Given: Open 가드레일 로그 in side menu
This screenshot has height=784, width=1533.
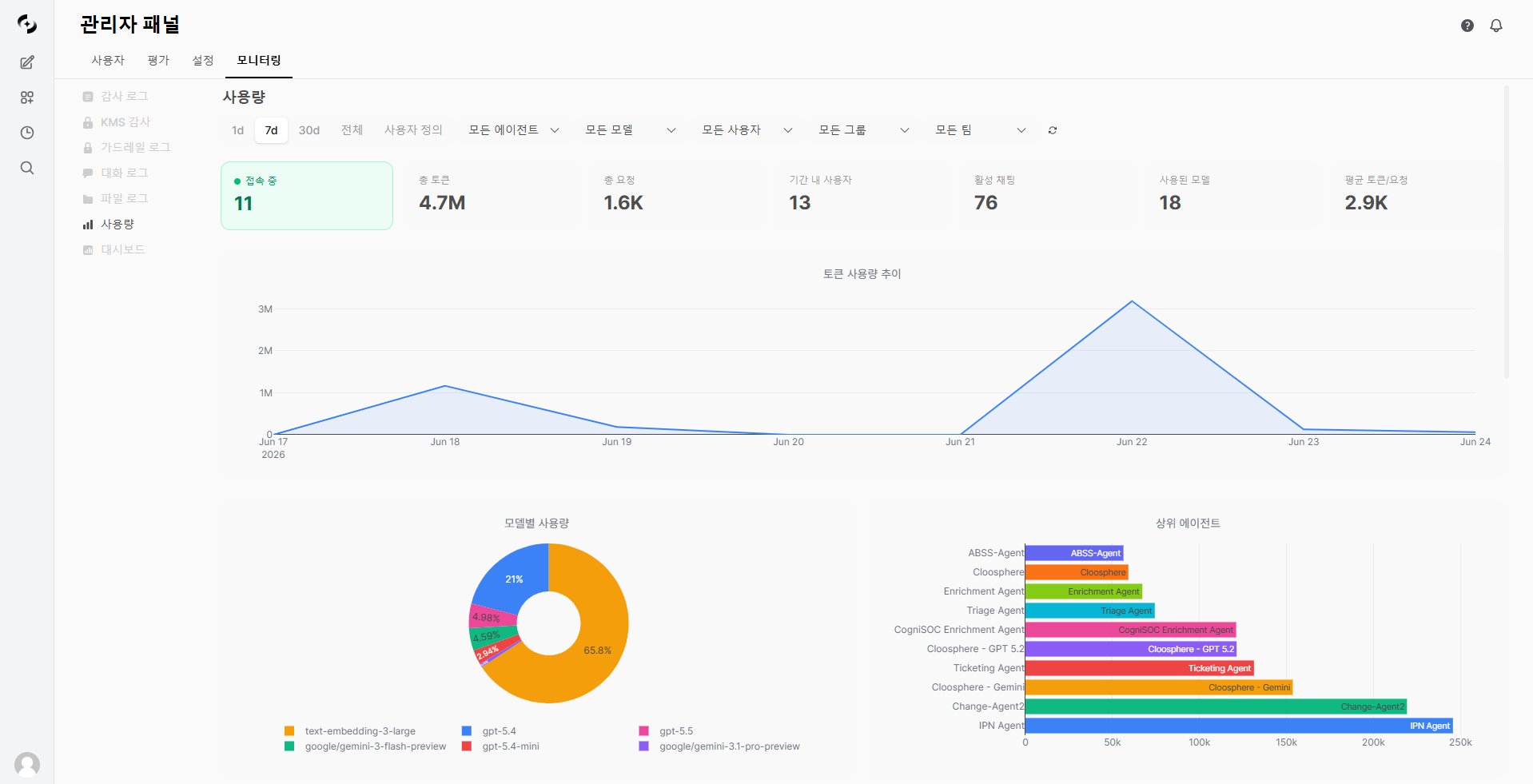Looking at the screenshot, I should click(x=135, y=147).
